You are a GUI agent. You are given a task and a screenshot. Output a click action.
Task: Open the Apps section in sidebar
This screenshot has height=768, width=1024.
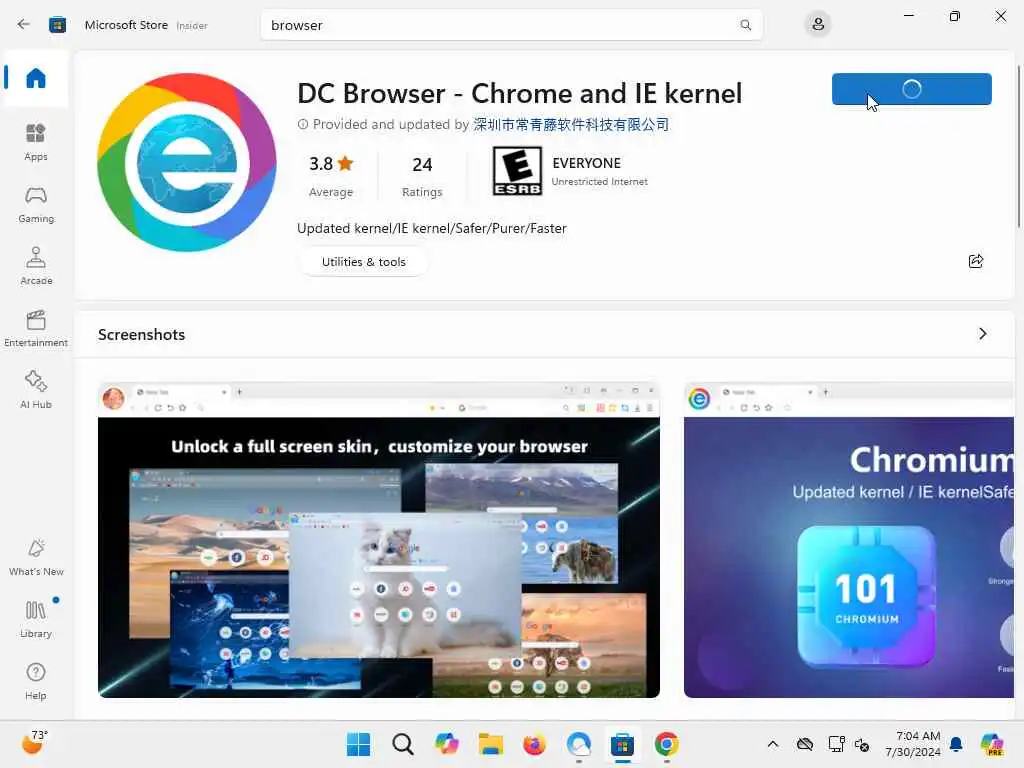(35, 142)
